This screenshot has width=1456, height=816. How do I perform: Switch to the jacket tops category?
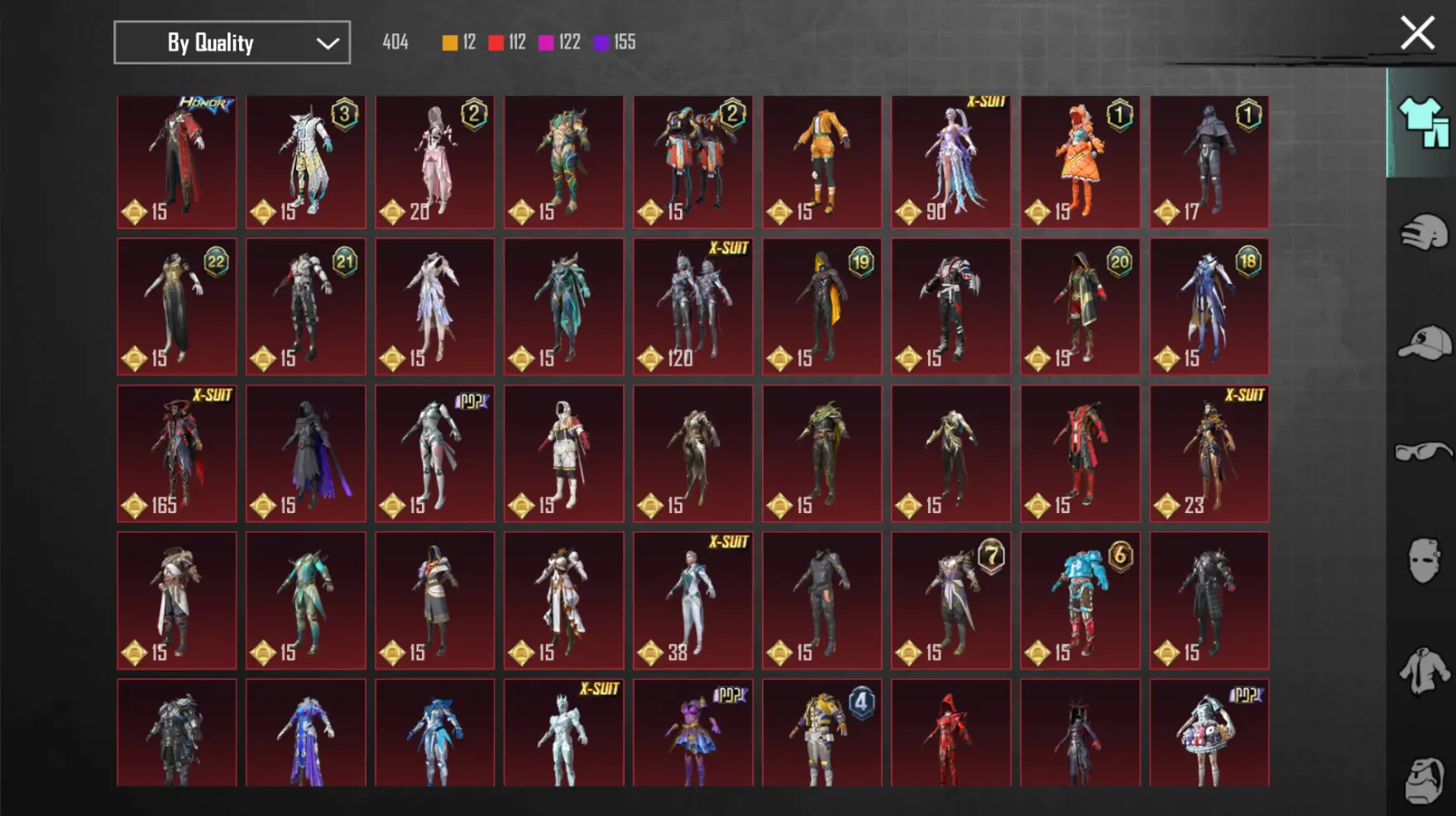tap(1424, 671)
